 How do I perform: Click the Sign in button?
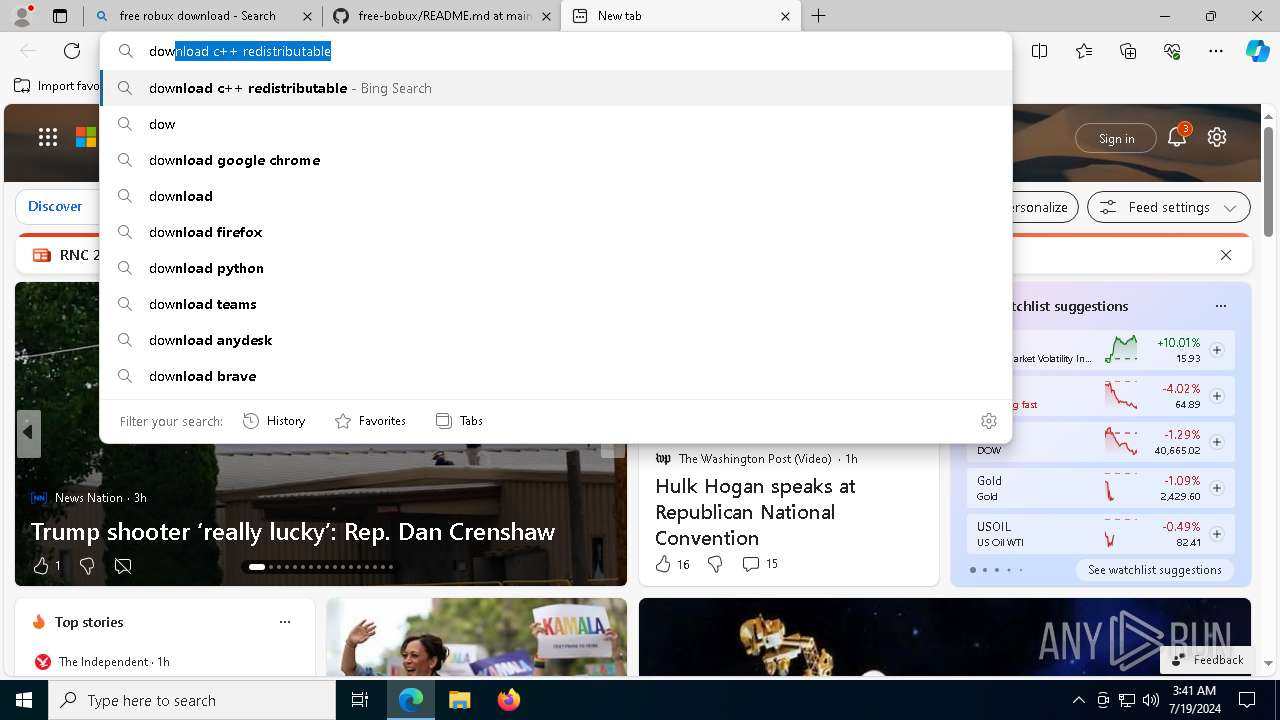[1116, 138]
